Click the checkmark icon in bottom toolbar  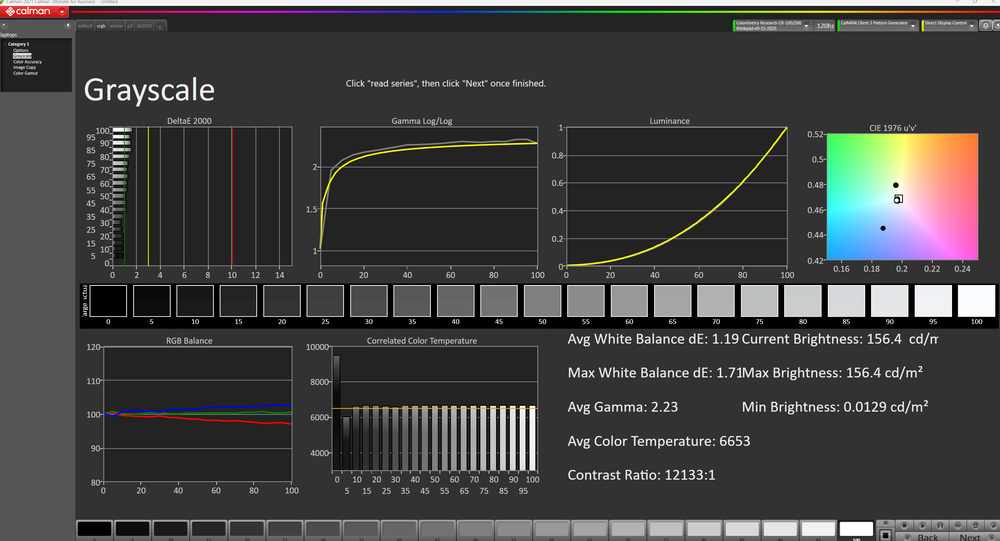(993, 525)
